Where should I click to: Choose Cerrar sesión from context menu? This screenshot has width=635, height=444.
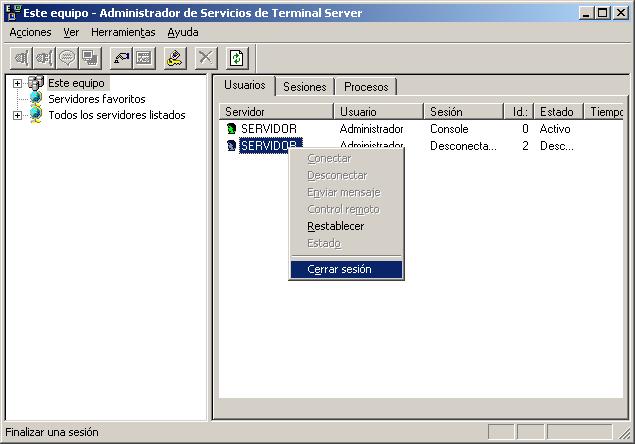coord(339,269)
